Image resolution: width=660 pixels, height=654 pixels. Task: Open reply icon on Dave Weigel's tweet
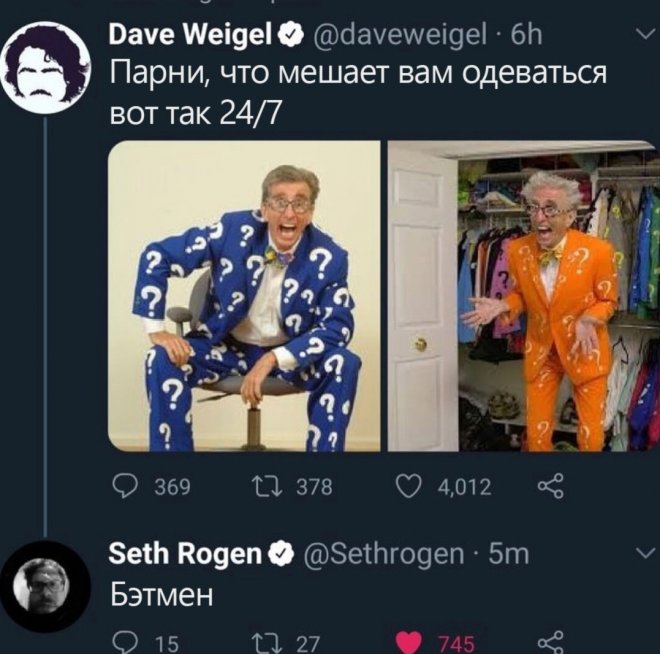[x=125, y=487]
